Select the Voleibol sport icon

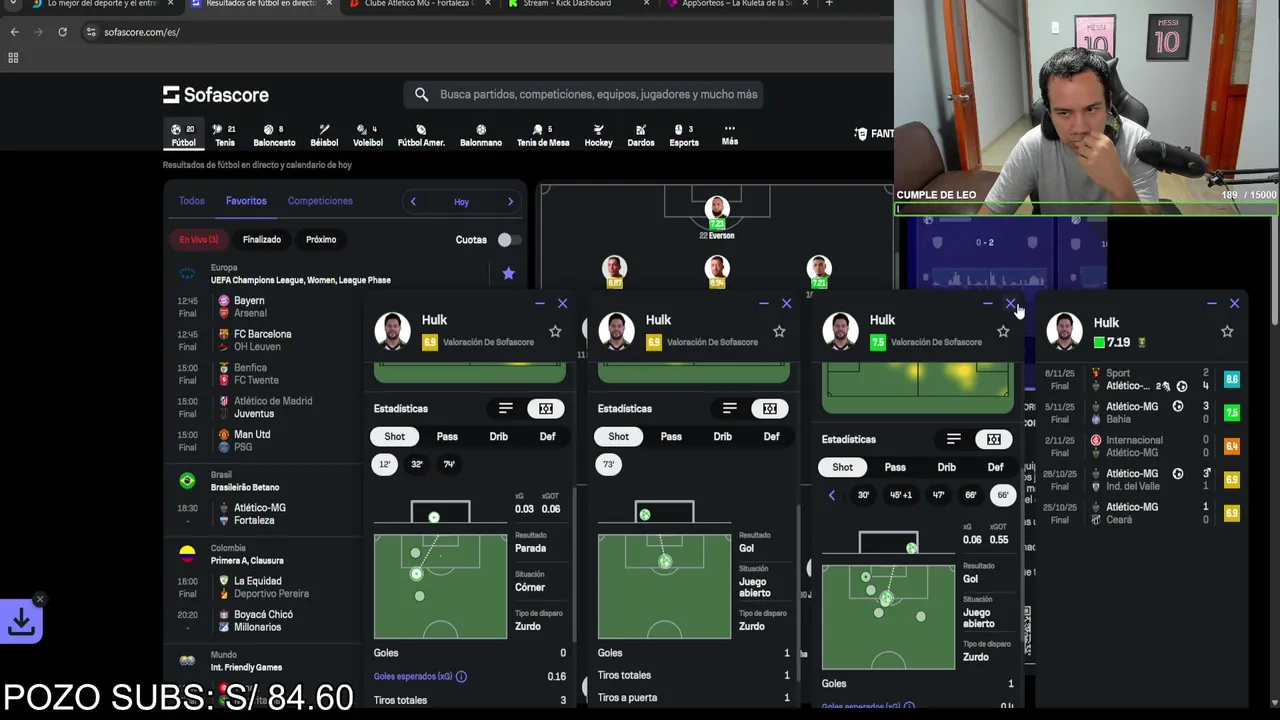point(368,135)
